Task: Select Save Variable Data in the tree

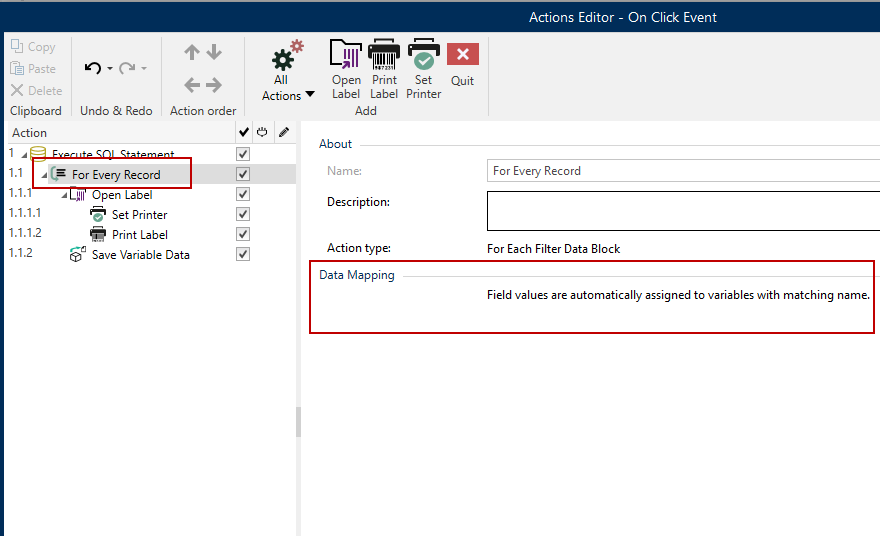Action: pos(140,255)
